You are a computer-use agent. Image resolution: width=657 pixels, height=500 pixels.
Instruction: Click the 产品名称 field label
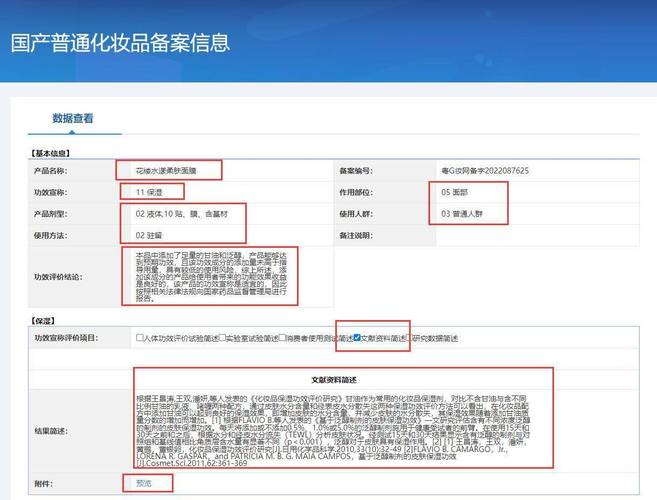point(50,171)
